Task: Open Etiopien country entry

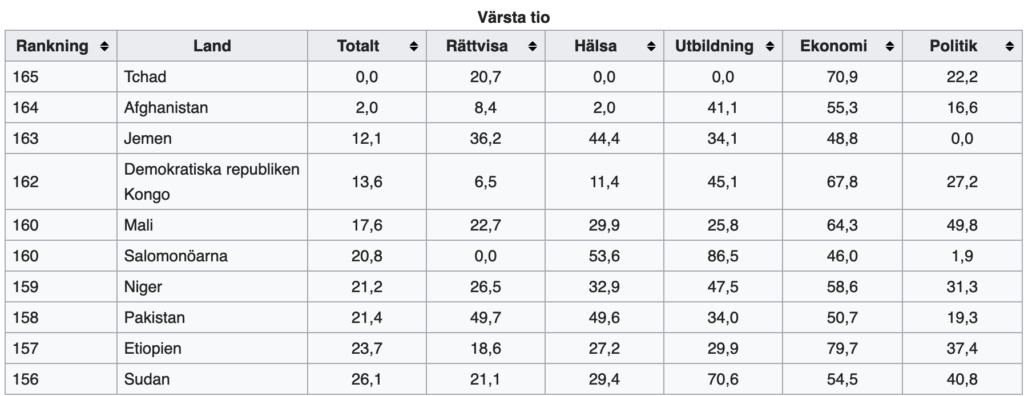Action: (152, 348)
